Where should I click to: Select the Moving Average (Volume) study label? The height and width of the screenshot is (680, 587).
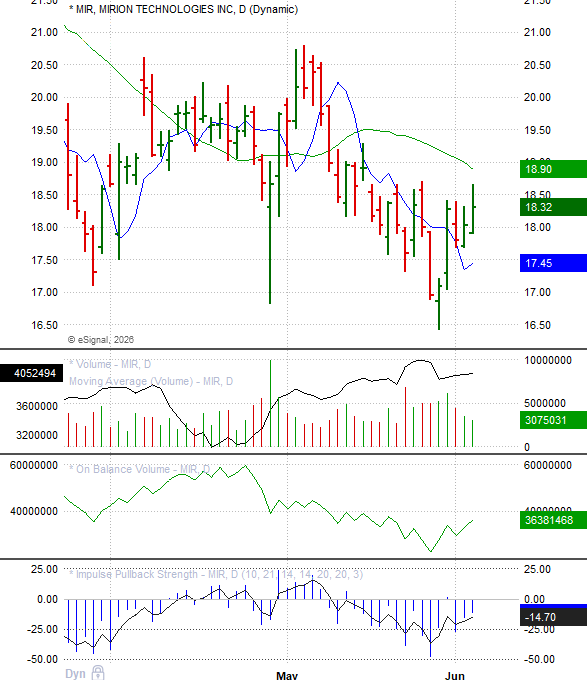[x=151, y=381]
